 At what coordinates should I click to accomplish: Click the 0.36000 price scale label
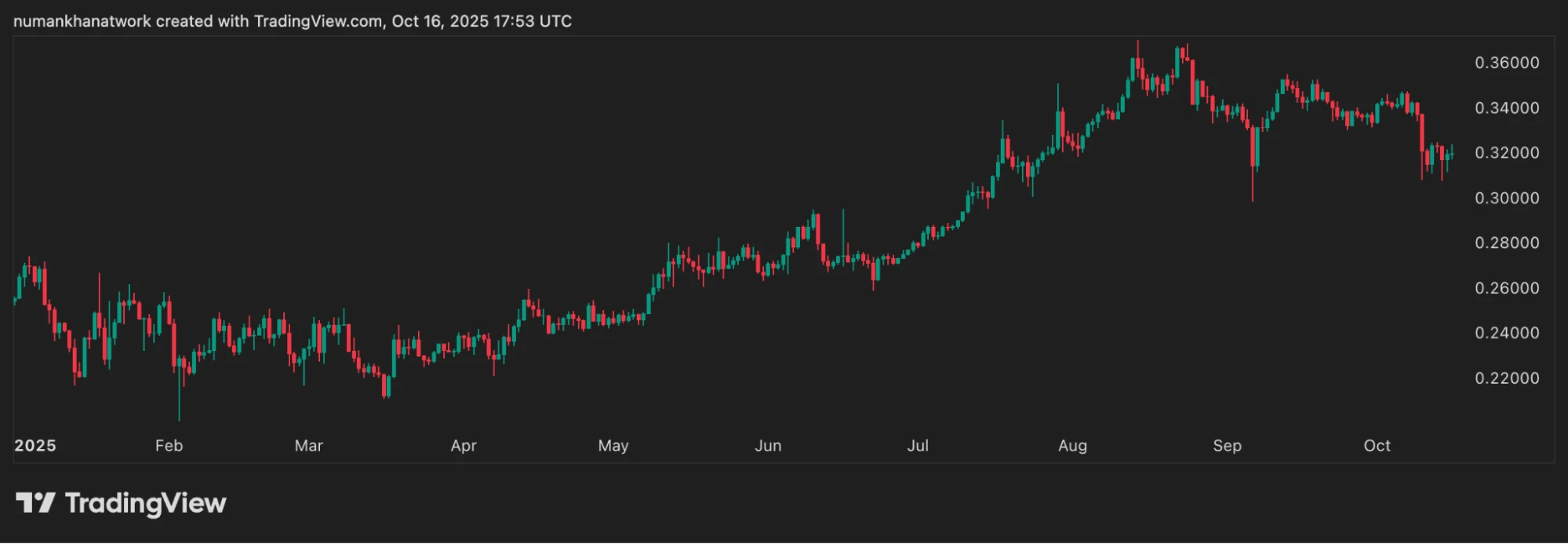1507,63
